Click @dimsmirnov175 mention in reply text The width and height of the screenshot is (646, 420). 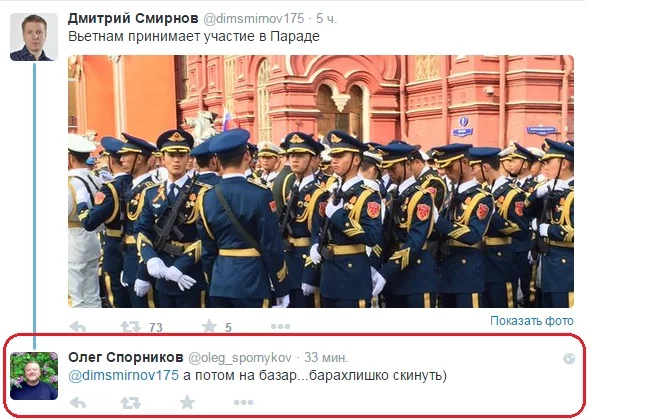coord(124,375)
